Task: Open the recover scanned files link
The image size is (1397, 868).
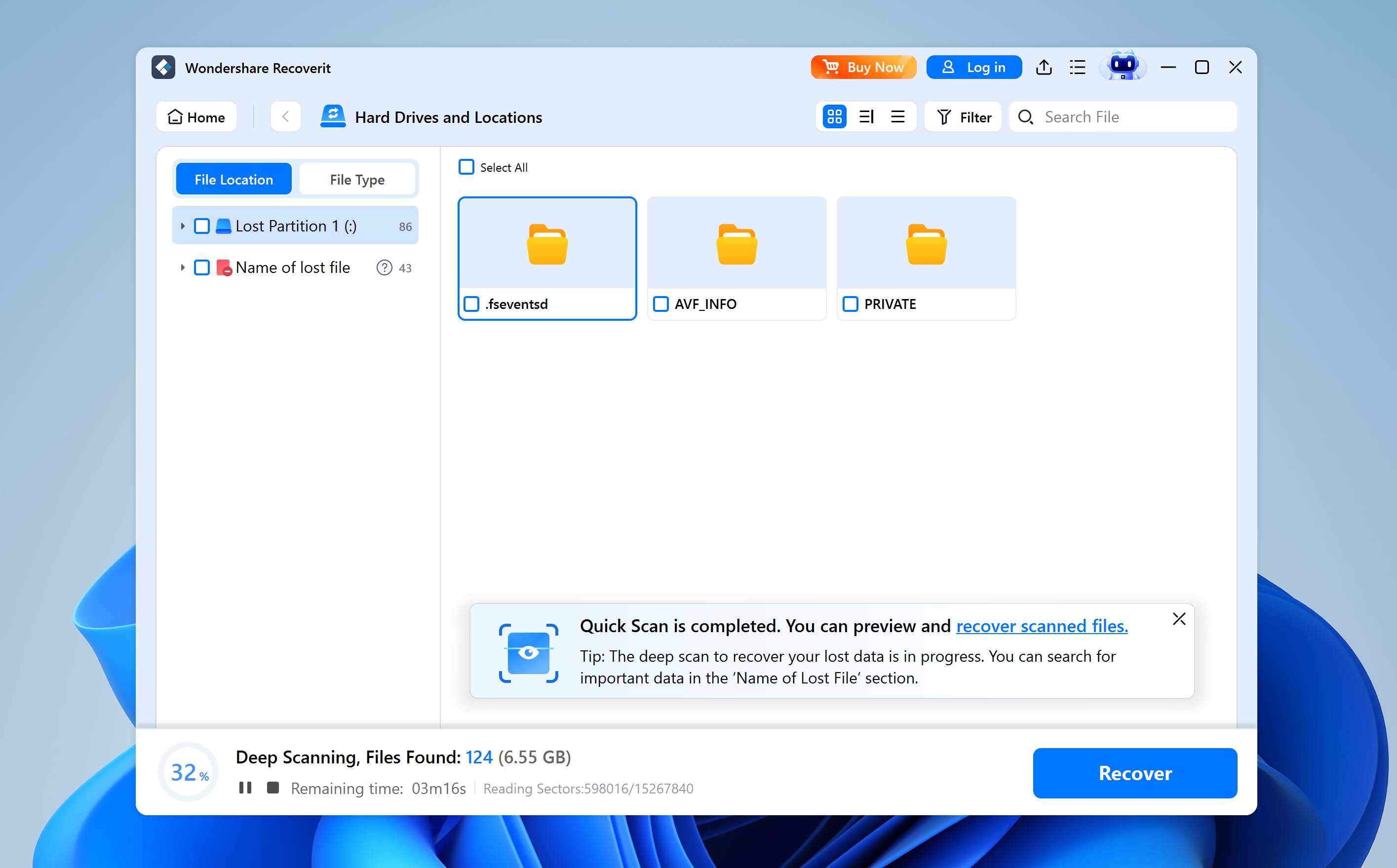Action: click(x=1042, y=625)
